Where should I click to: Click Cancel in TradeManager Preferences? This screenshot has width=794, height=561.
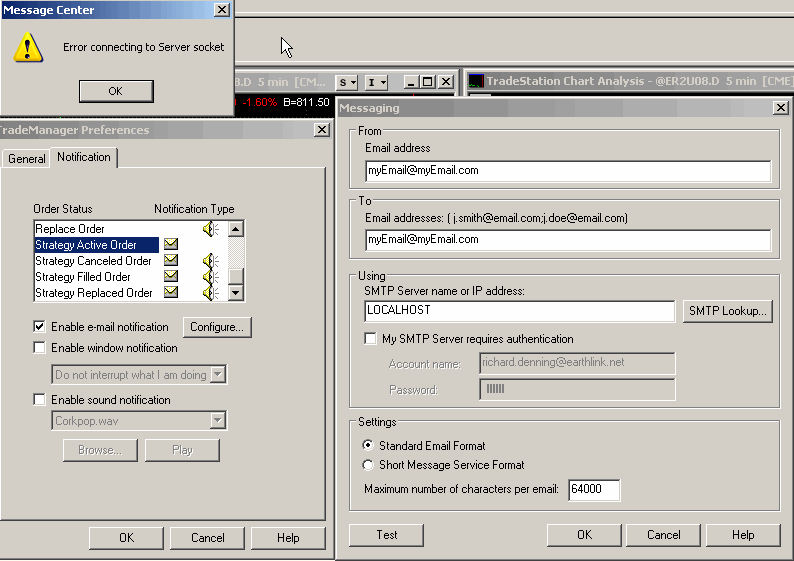pos(208,538)
